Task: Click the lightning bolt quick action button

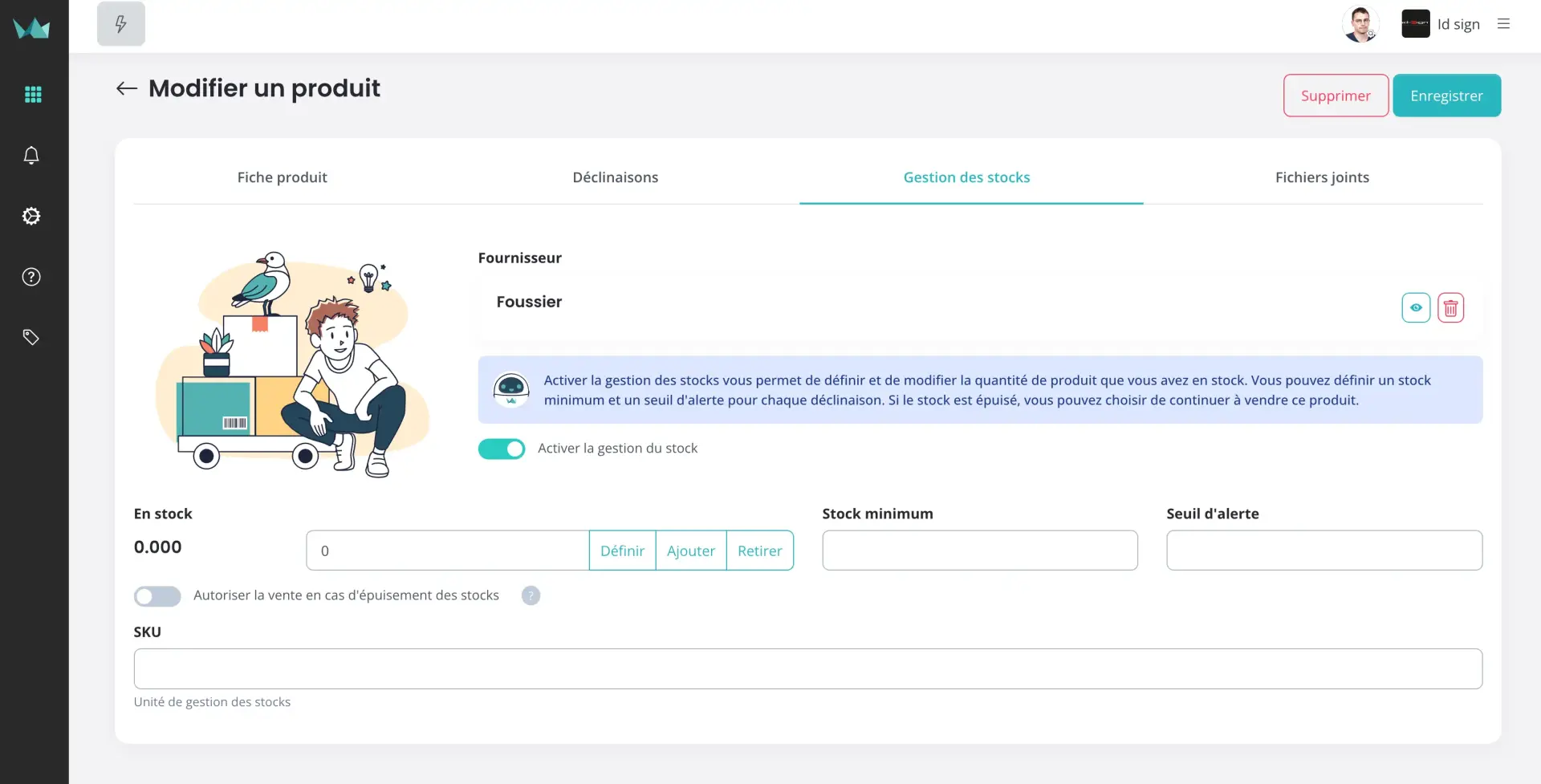Action: [x=121, y=24]
